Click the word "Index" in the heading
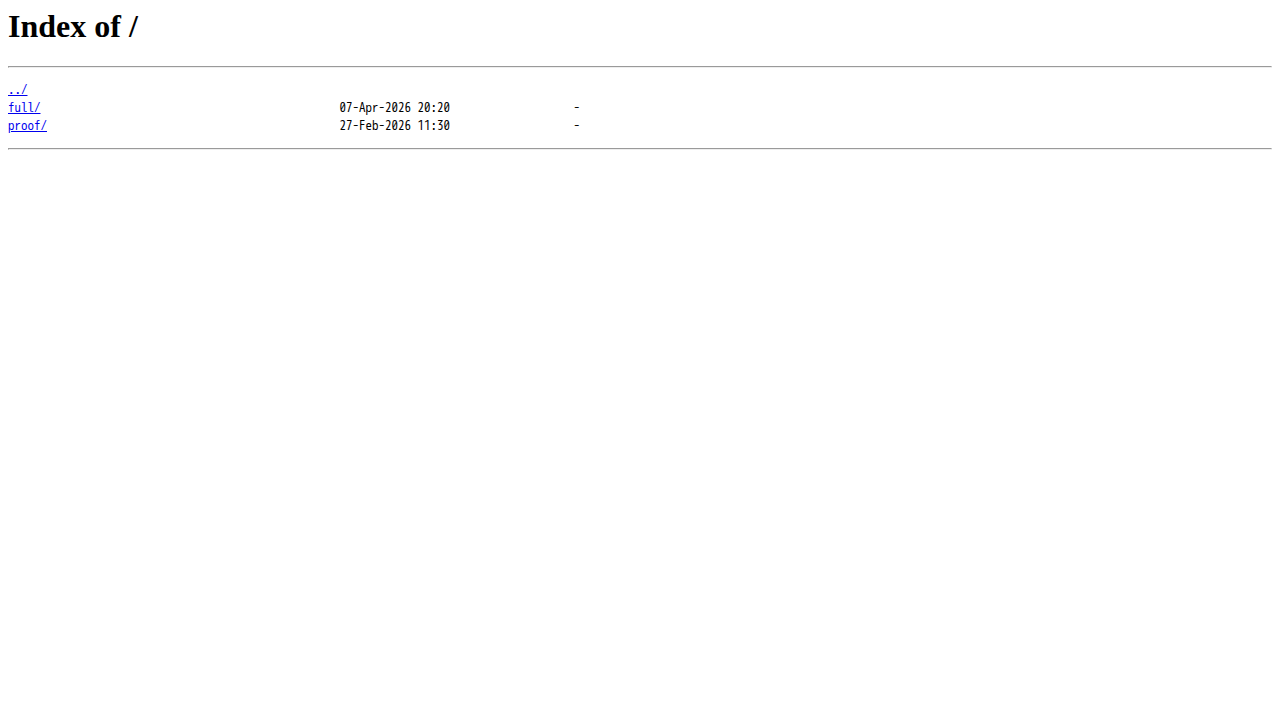The image size is (1280, 720). point(47,27)
